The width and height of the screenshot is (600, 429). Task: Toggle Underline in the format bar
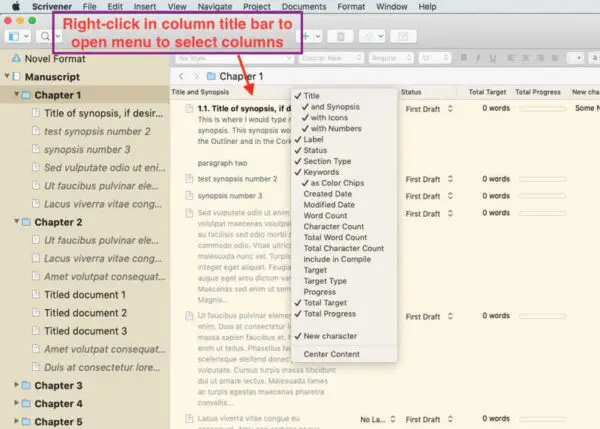(493, 58)
